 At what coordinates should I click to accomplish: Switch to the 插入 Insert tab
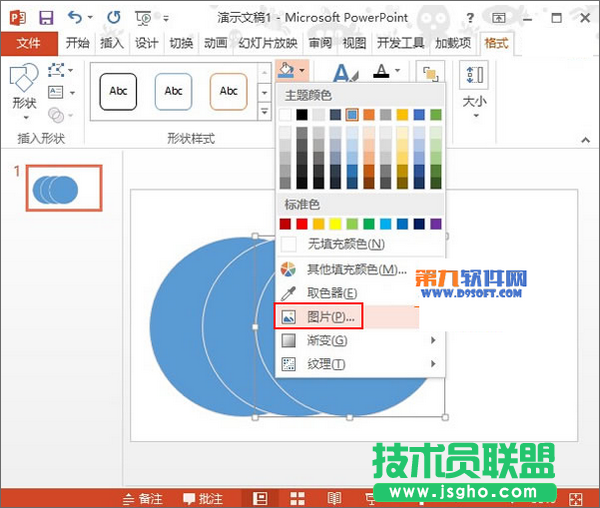point(112,43)
